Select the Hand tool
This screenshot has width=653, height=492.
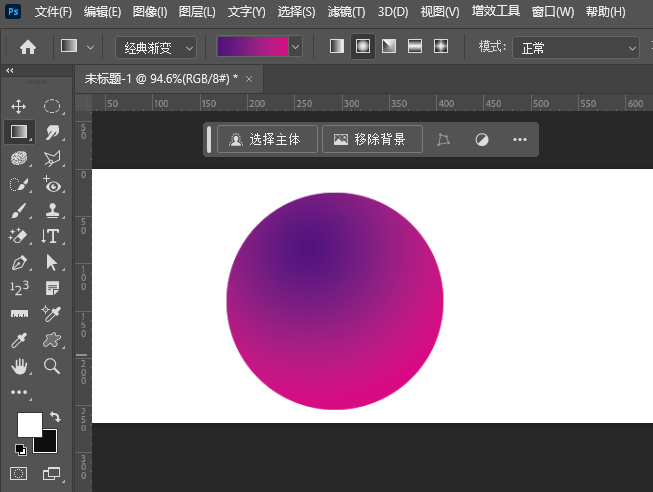click(x=19, y=366)
